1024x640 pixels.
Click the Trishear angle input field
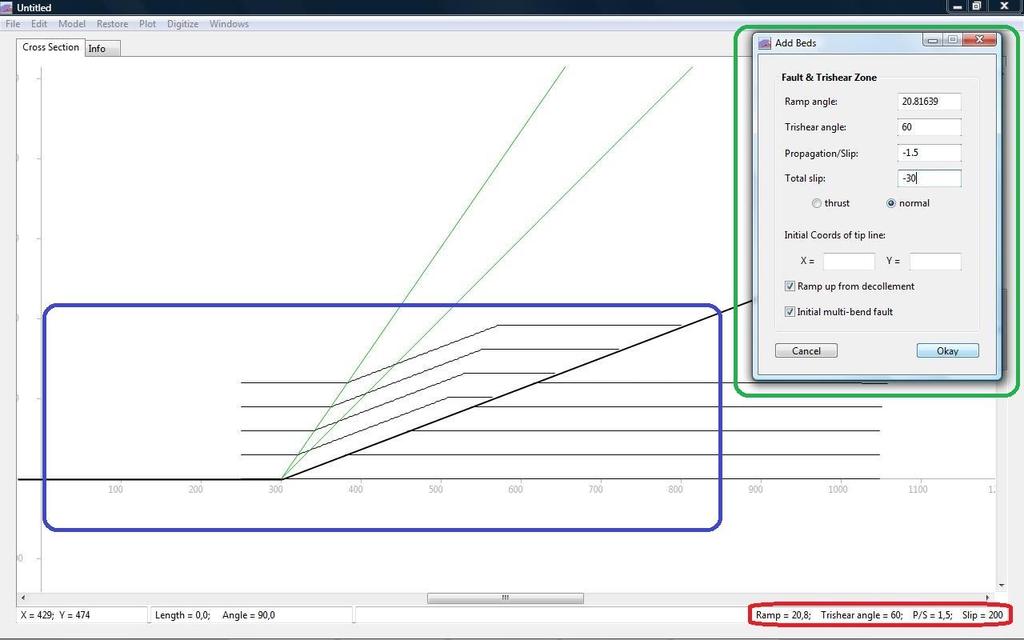(x=929, y=127)
